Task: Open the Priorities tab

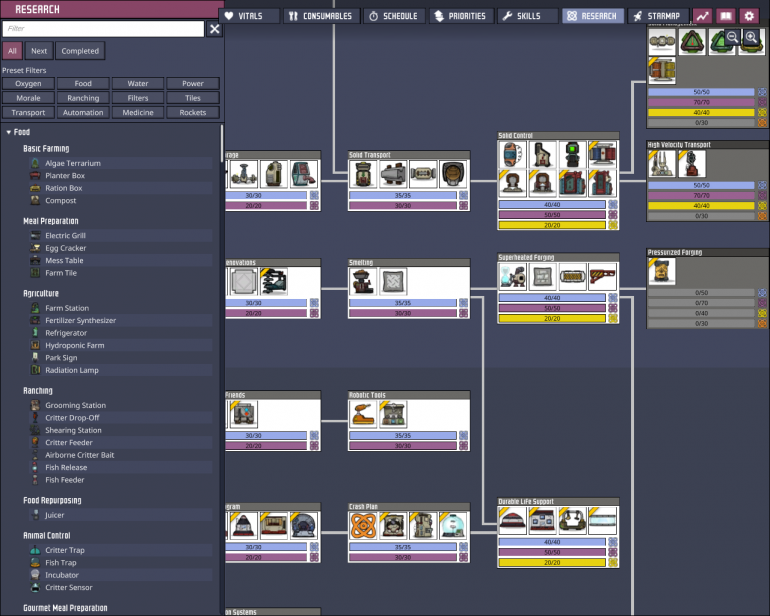Action: (461, 16)
